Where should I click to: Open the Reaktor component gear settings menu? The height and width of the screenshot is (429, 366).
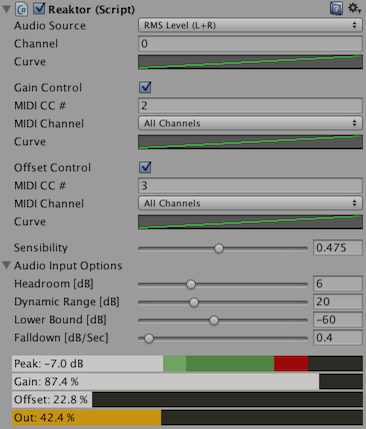(x=354, y=8)
